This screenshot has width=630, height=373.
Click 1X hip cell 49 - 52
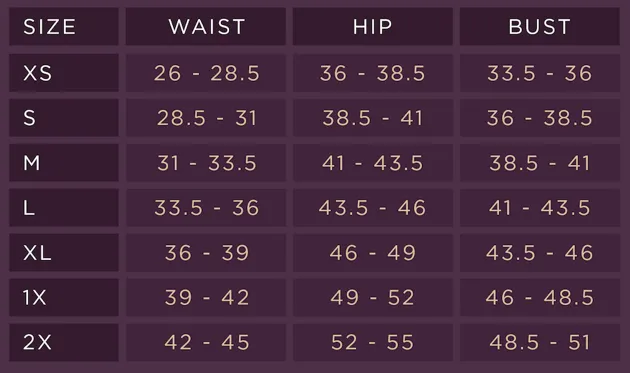pyautogui.click(x=372, y=297)
